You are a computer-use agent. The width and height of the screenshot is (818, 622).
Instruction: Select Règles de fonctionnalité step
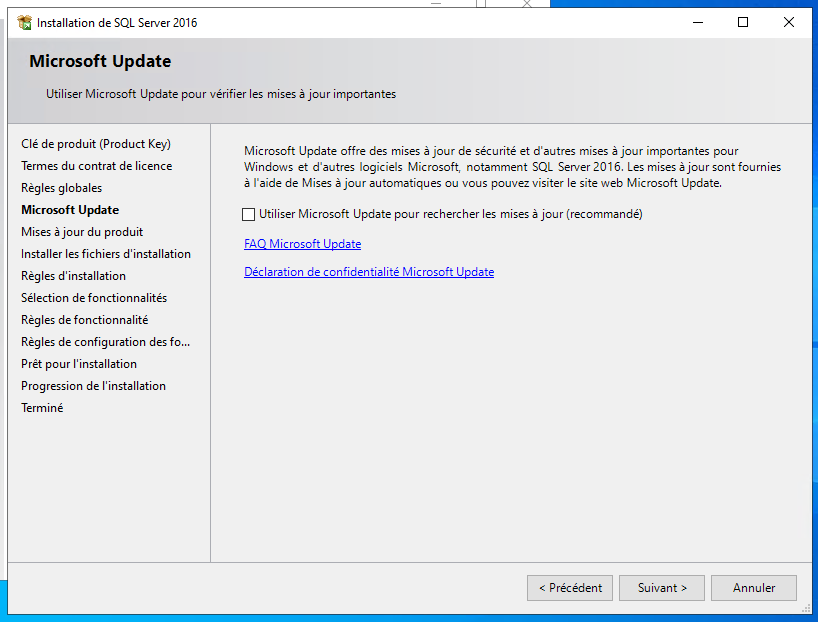tap(85, 319)
